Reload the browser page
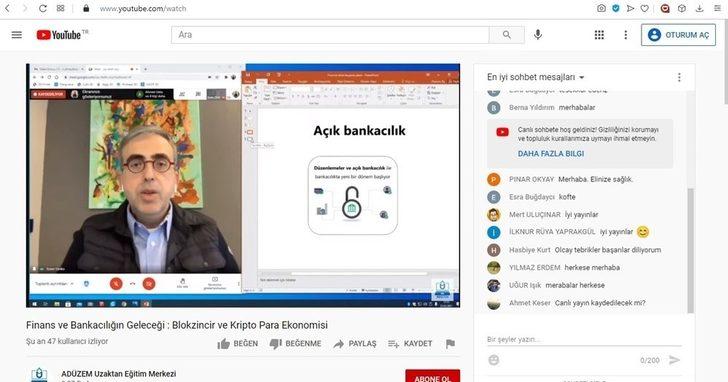Image resolution: width=728 pixels, height=382 pixels. (43, 8)
